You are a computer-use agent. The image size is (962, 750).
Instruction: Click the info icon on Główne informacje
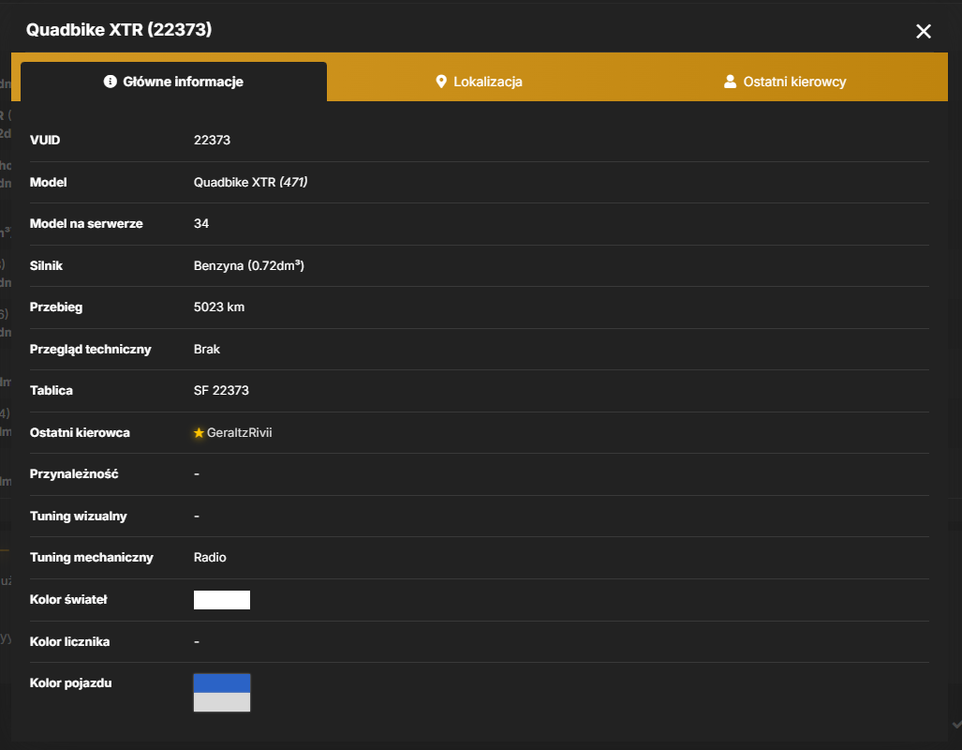point(110,82)
